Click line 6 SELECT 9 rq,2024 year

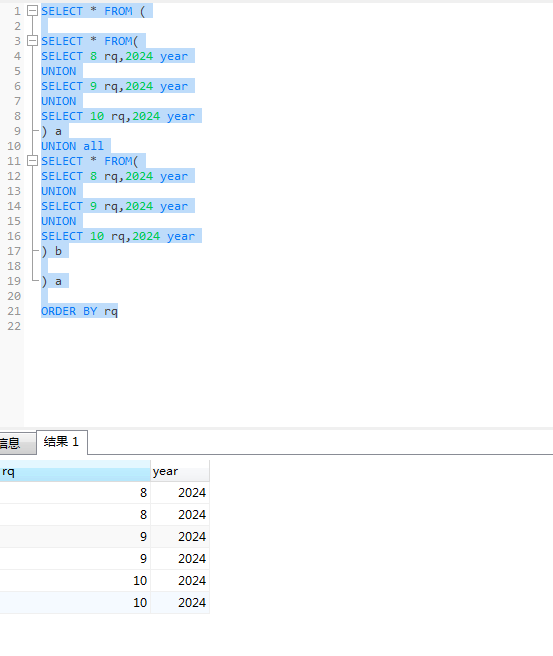(114, 86)
